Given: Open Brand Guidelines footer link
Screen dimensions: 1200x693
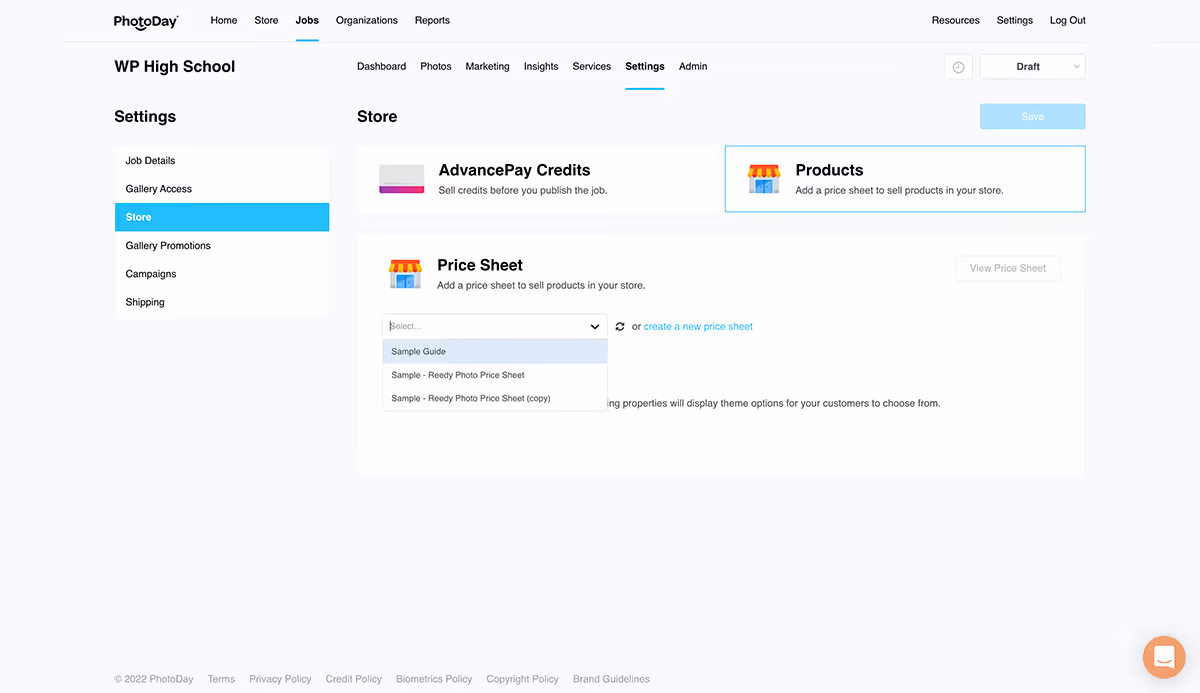Looking at the screenshot, I should click(x=611, y=679).
